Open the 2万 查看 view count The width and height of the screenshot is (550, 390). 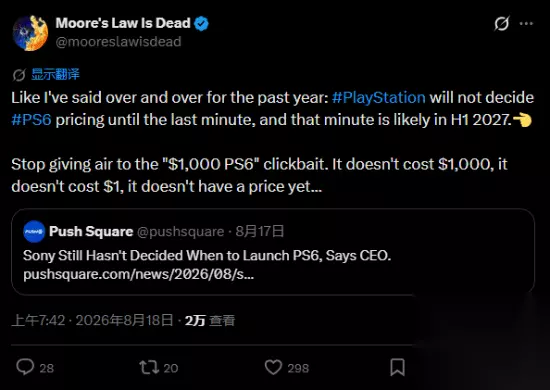210,320
